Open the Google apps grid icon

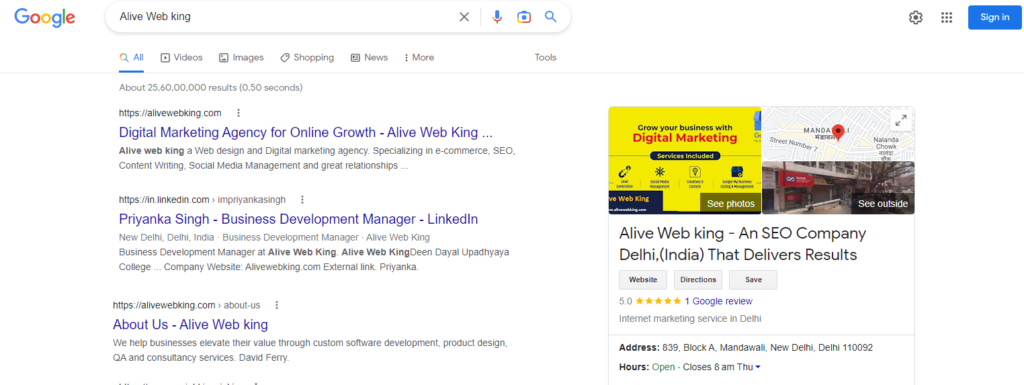pos(946,18)
